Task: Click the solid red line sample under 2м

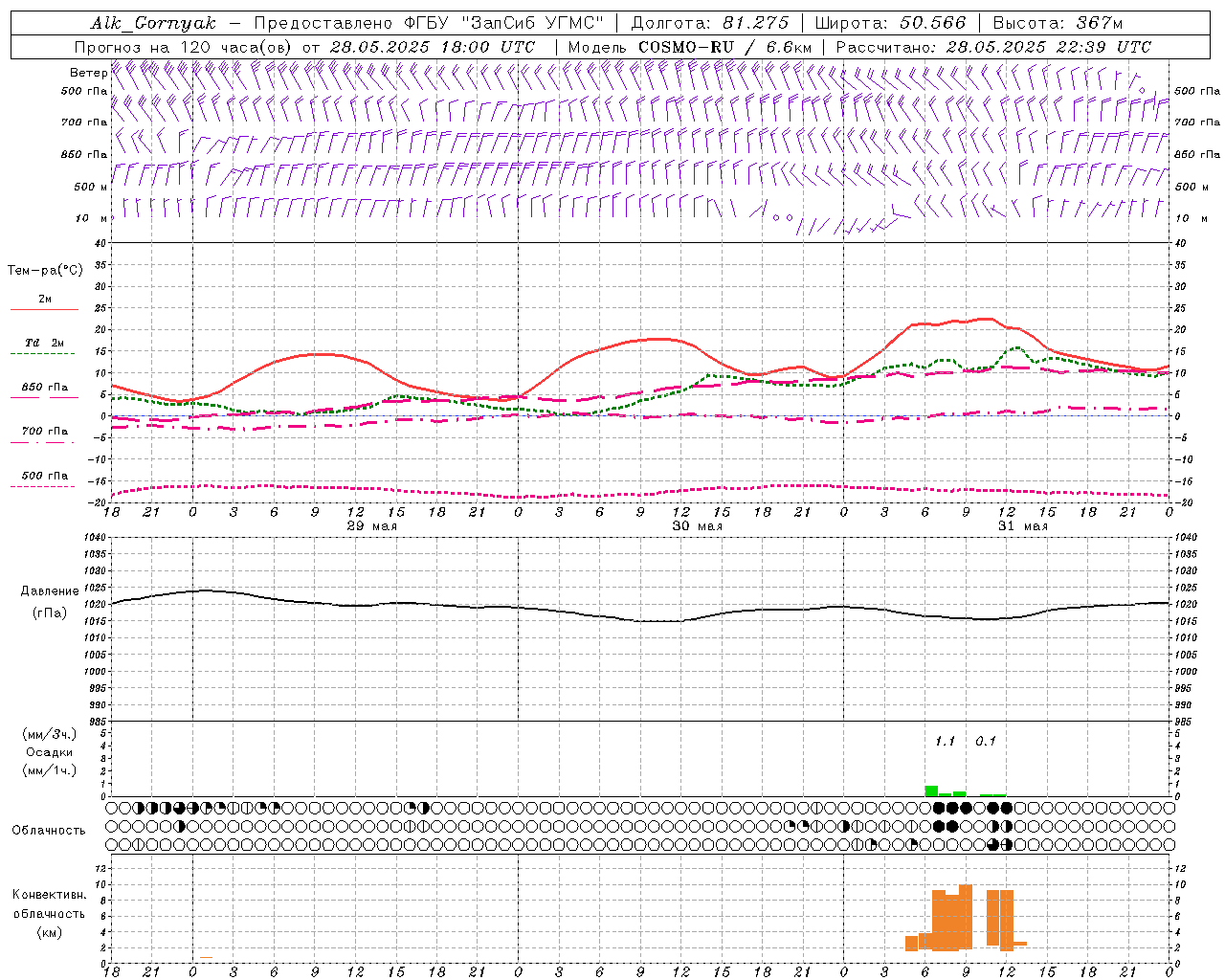Action: [x=44, y=310]
